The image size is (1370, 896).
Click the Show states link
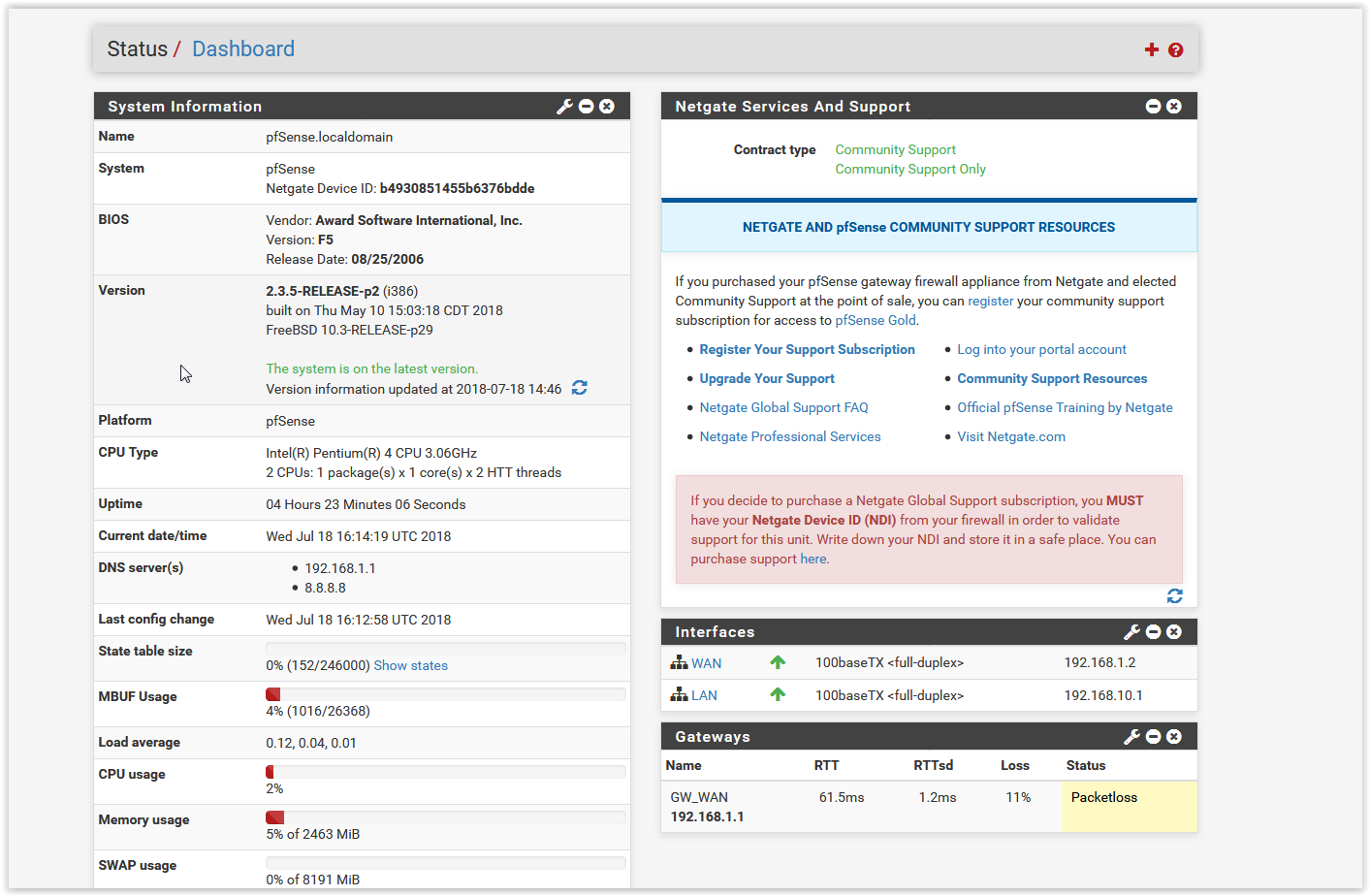pos(410,666)
